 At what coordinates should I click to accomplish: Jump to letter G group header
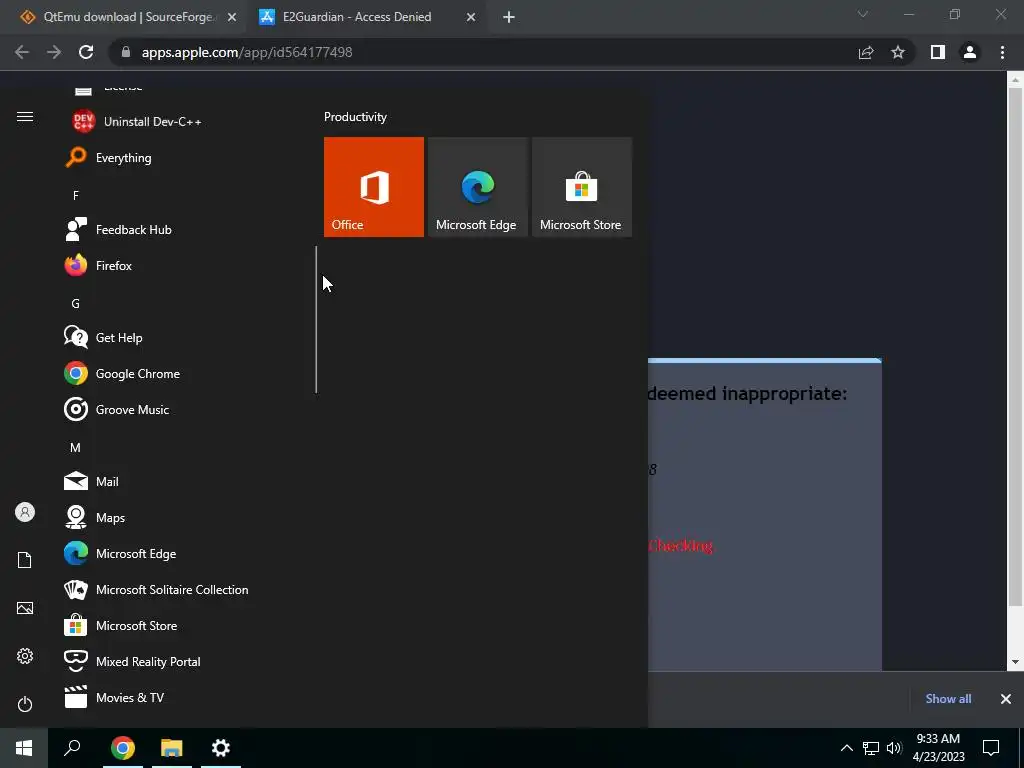coord(76,303)
